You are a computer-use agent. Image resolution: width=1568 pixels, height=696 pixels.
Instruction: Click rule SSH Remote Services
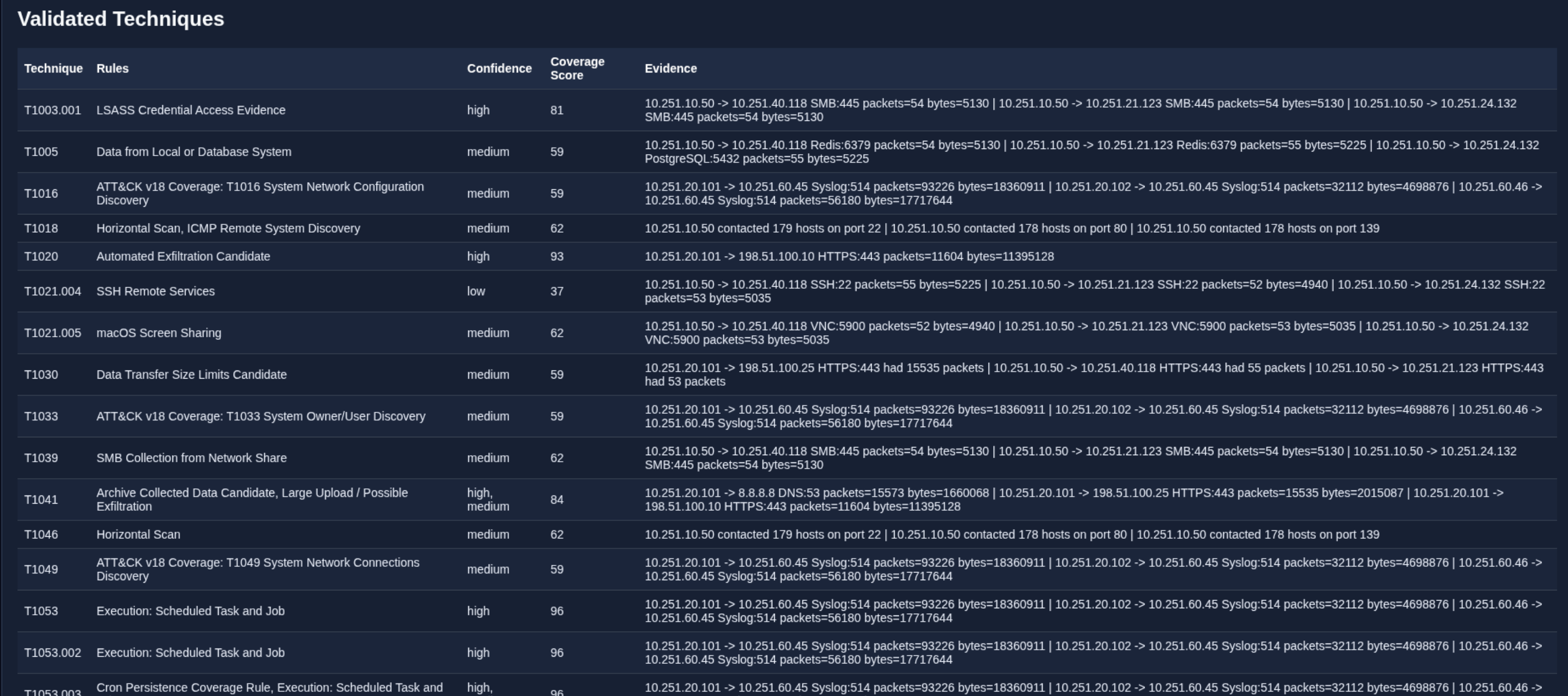pyautogui.click(x=155, y=292)
